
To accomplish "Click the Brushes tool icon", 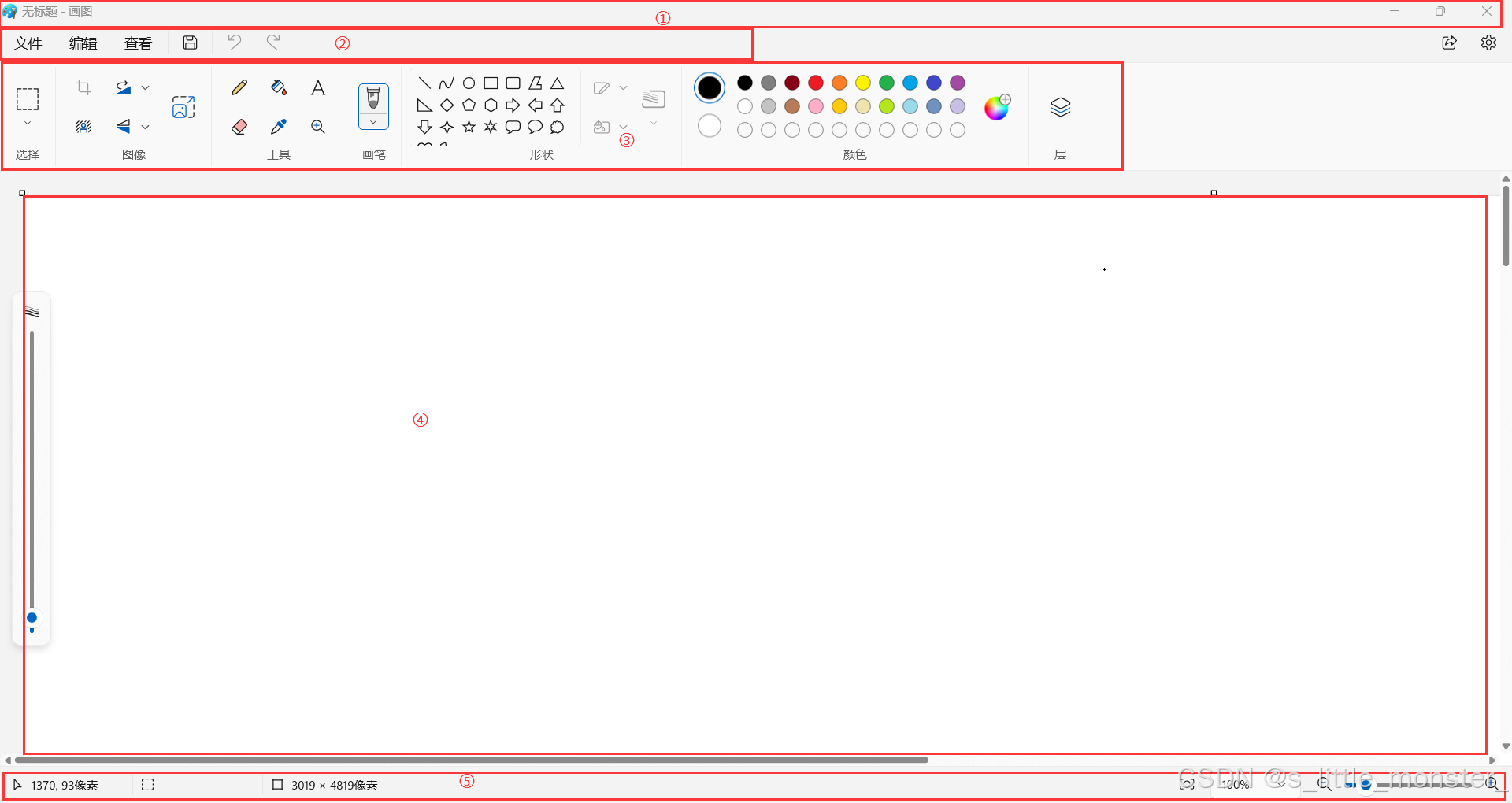I will (373, 99).
